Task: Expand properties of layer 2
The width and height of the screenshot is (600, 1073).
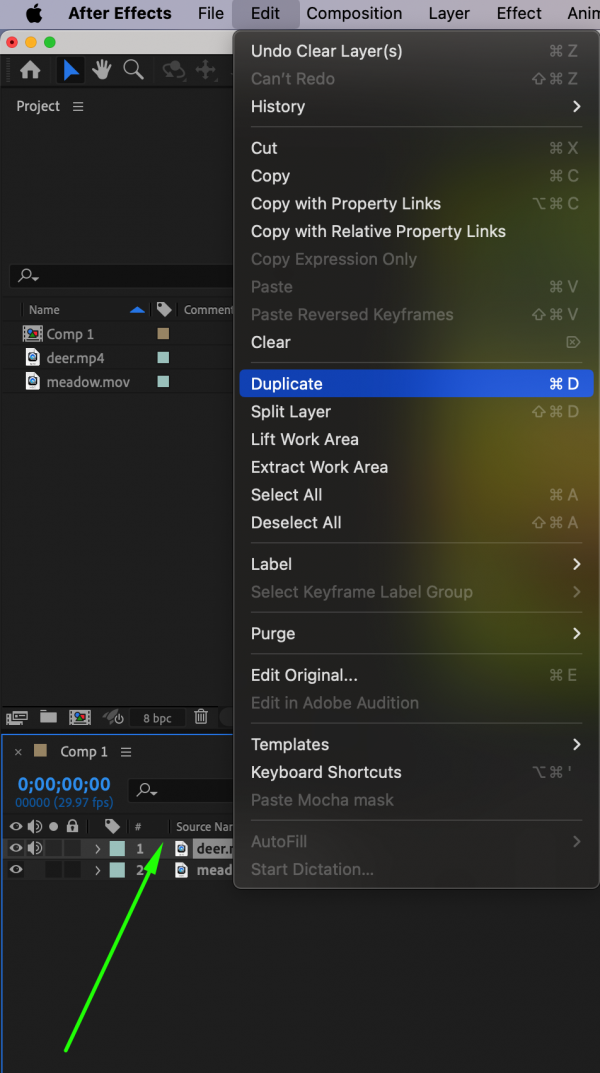Action: pos(97,870)
